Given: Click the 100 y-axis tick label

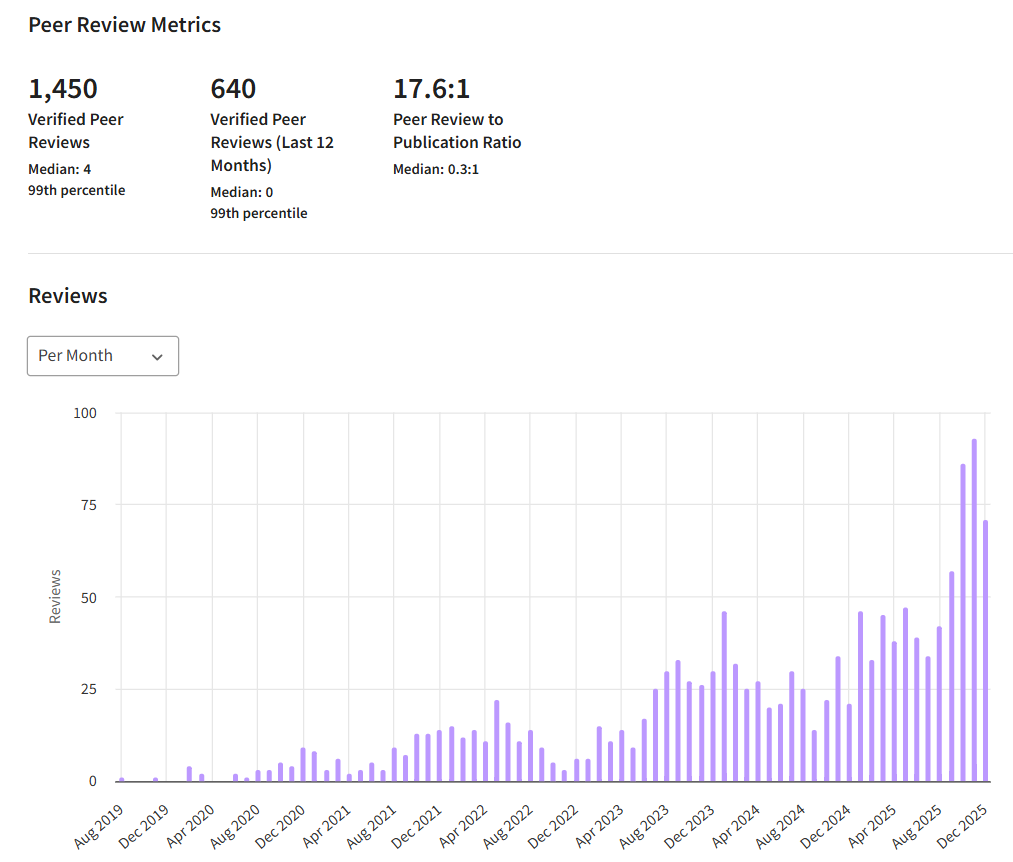Looking at the screenshot, I should click(x=86, y=413).
